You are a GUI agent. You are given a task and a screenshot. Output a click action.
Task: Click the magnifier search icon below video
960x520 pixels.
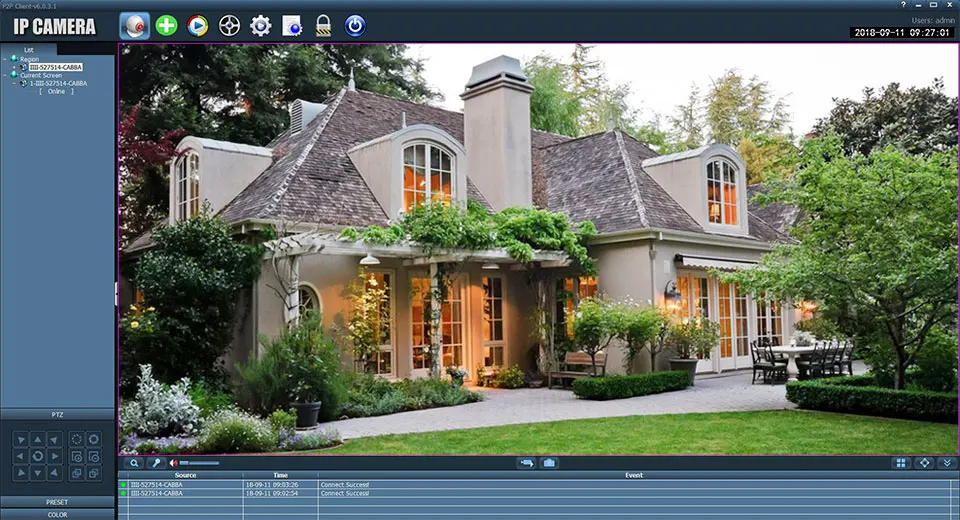tap(135, 463)
